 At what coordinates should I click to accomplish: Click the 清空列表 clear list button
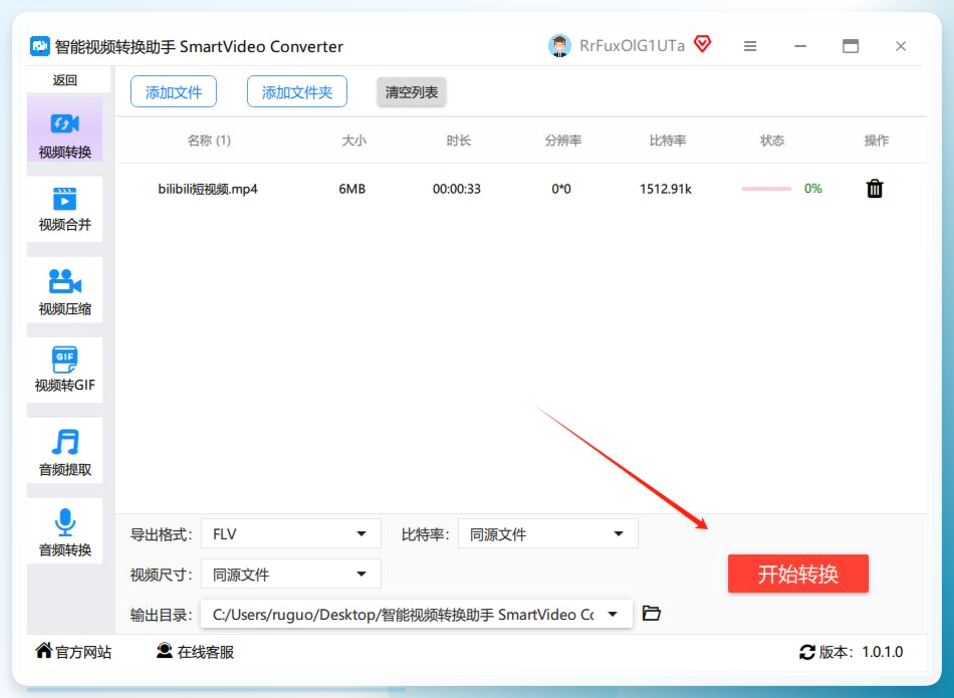411,92
